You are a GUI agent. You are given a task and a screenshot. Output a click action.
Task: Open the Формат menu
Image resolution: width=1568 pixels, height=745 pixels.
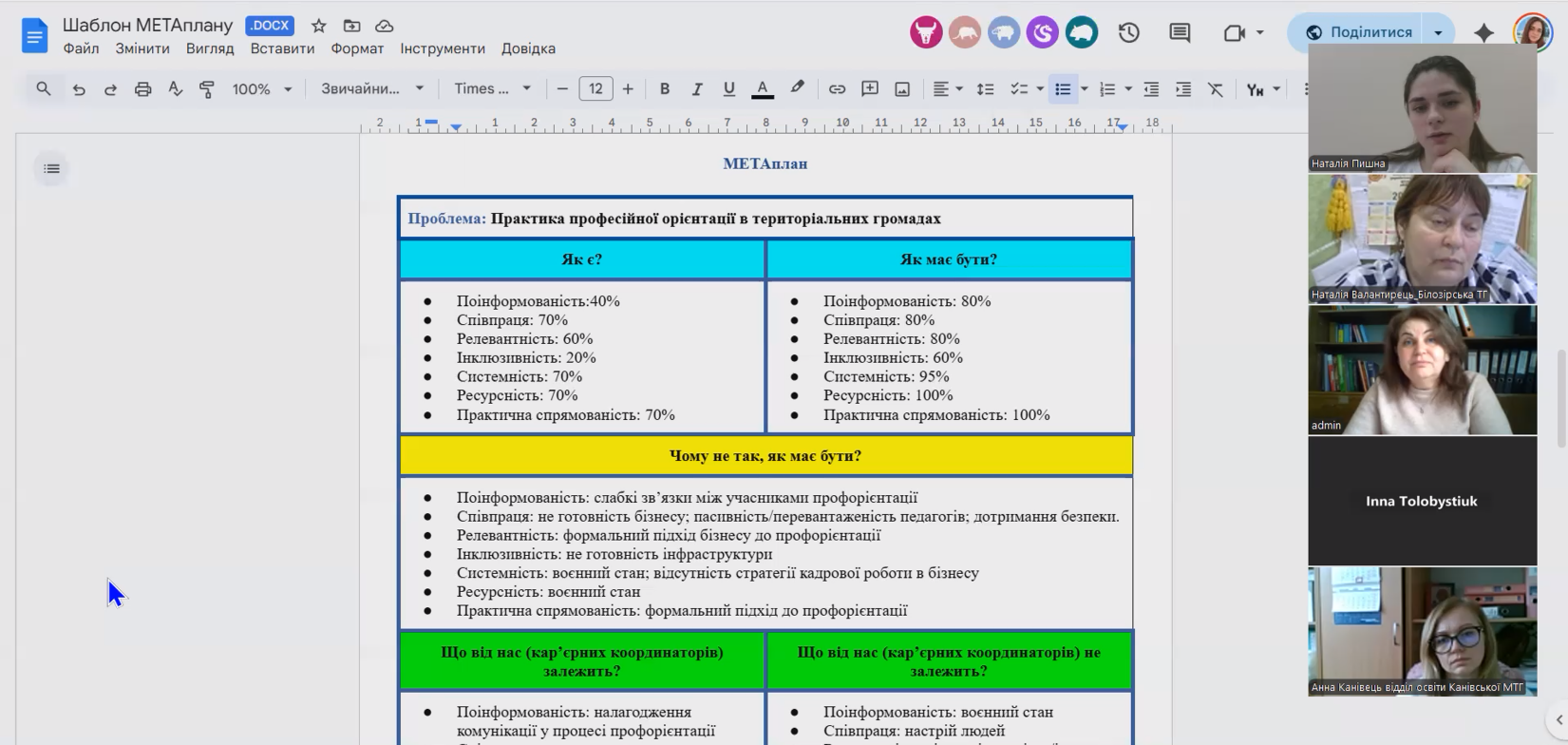357,48
